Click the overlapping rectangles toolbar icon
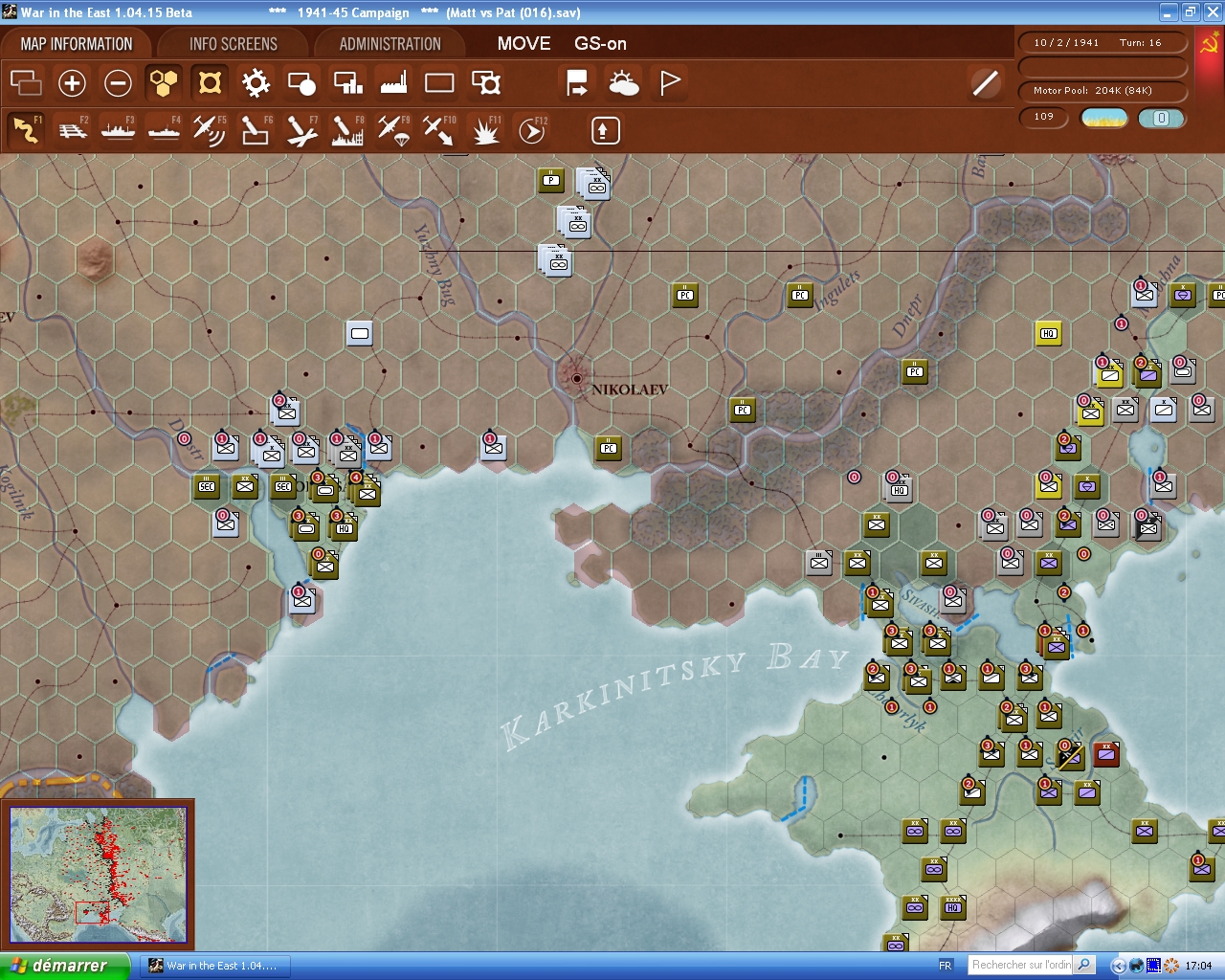The height and width of the screenshot is (980, 1225). [x=26, y=83]
